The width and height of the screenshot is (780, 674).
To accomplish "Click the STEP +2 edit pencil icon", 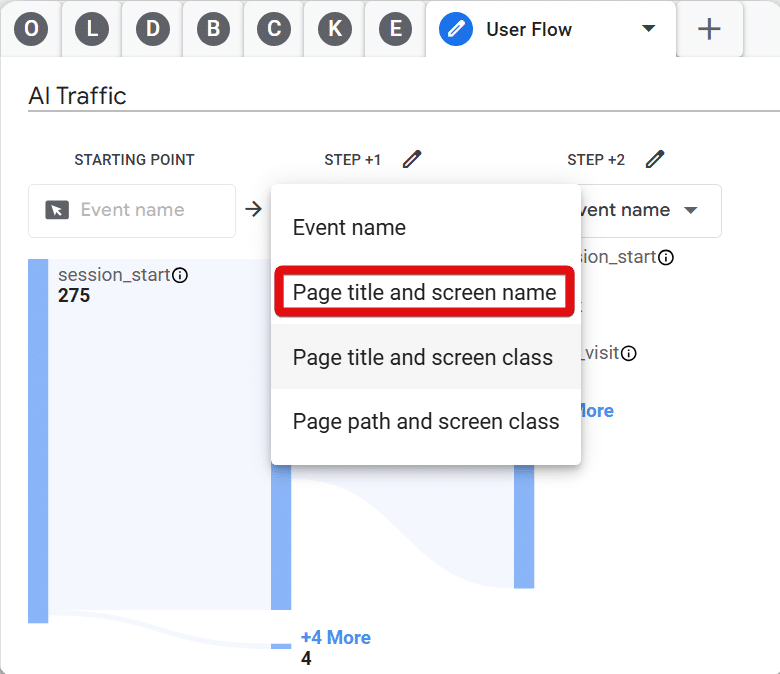I will point(655,159).
